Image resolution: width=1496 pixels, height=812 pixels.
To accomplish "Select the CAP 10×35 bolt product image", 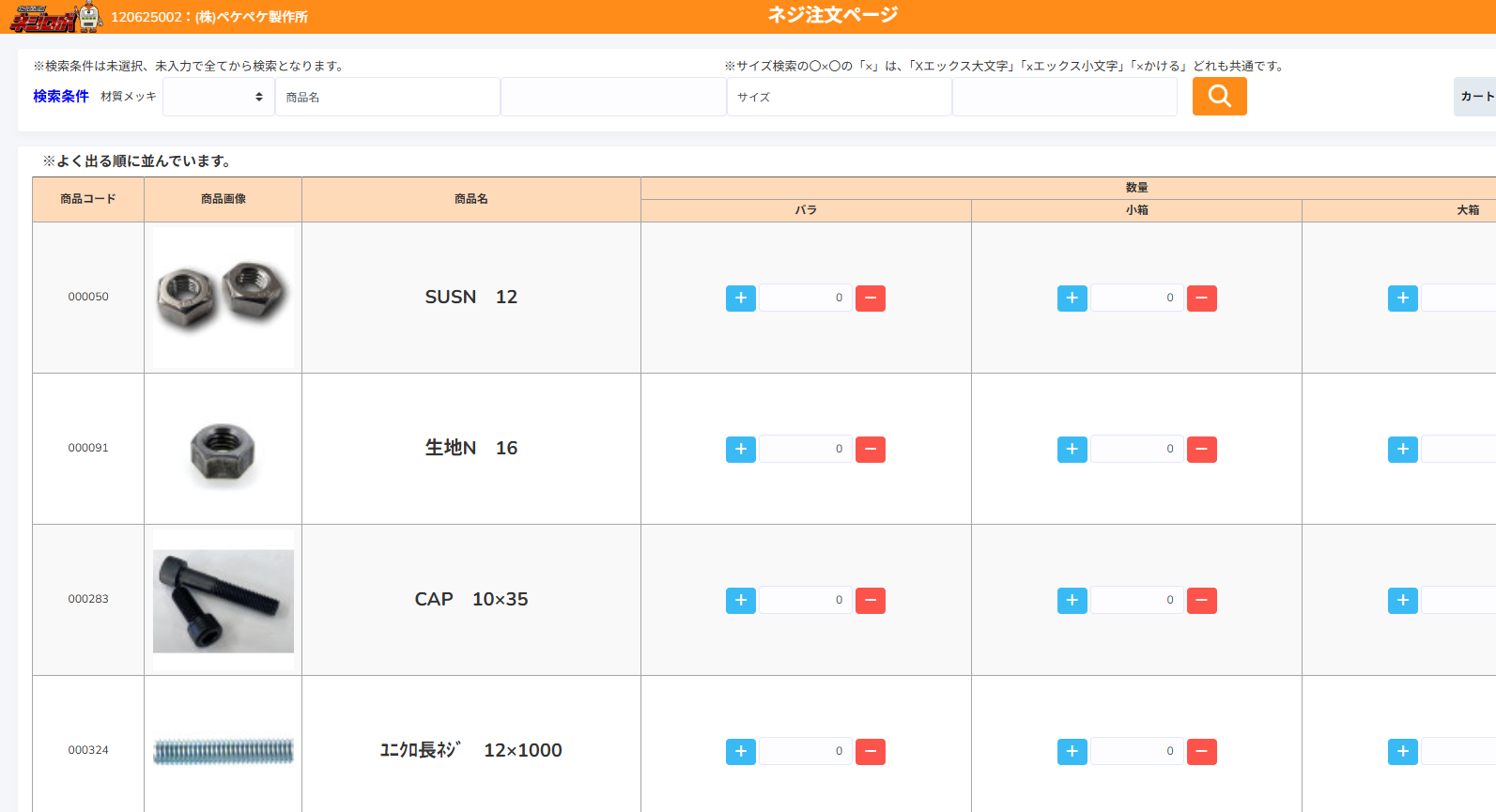I will 224,600.
